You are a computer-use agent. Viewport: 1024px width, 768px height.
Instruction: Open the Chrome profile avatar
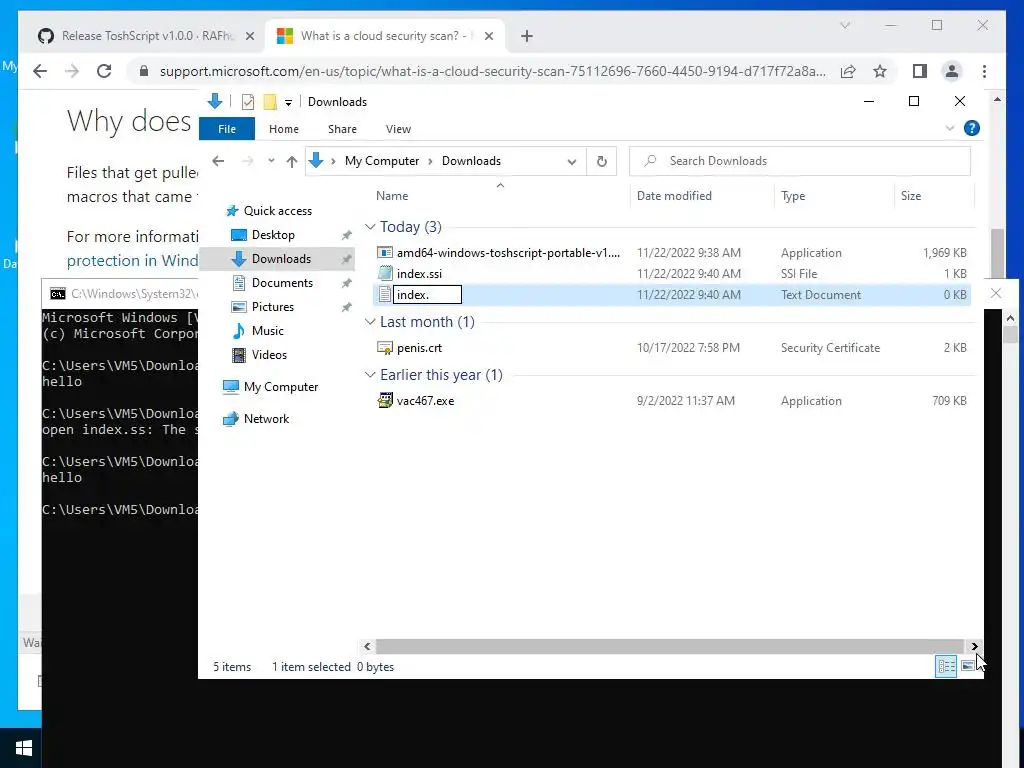[952, 71]
